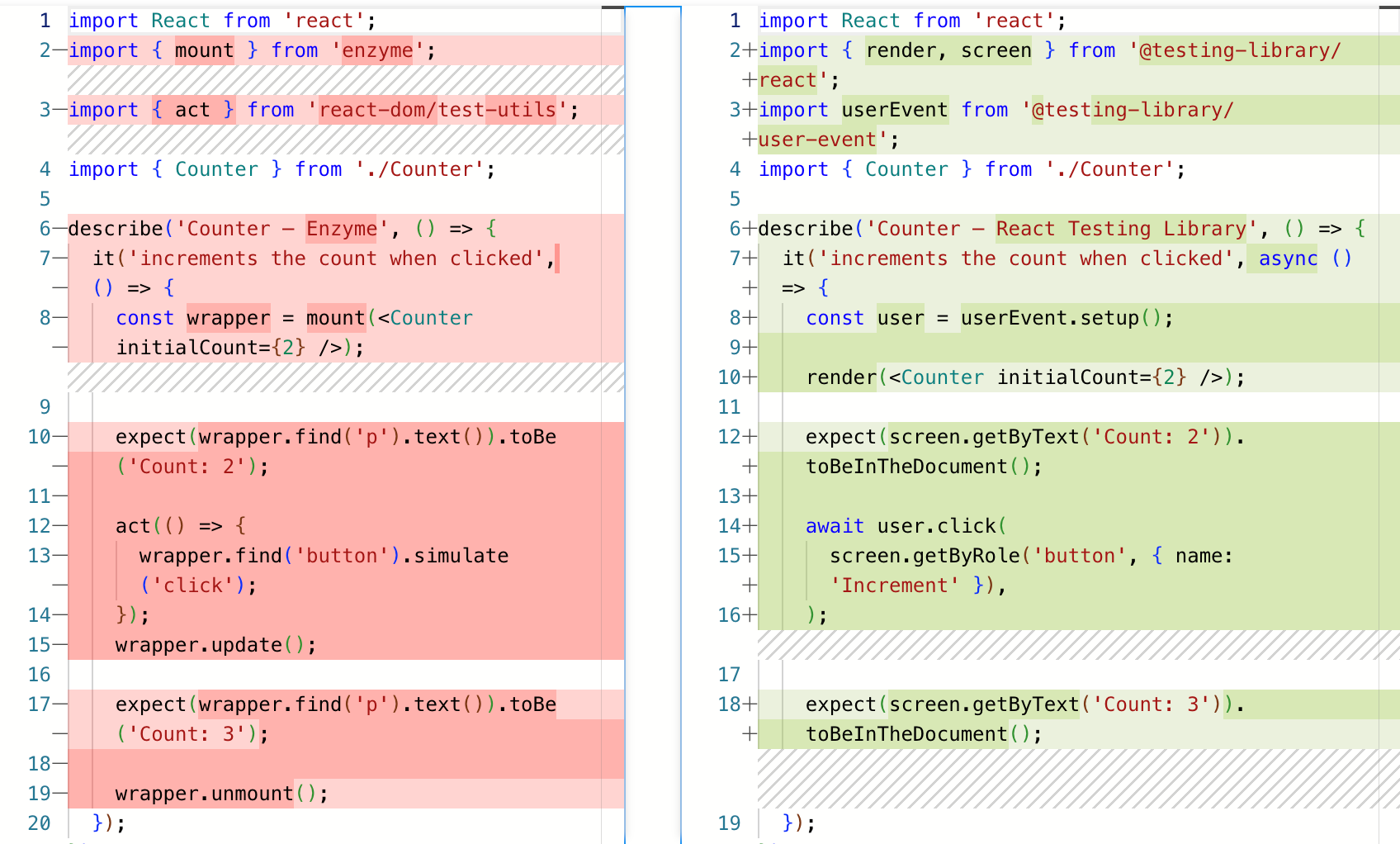Click 'render, screen' in the right pane import

click(x=948, y=50)
